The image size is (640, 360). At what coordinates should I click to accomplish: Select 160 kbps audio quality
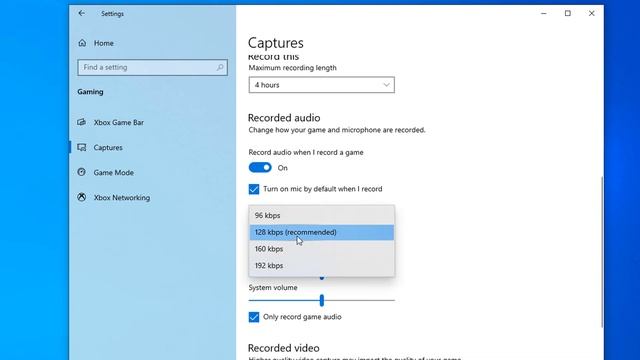point(322,249)
